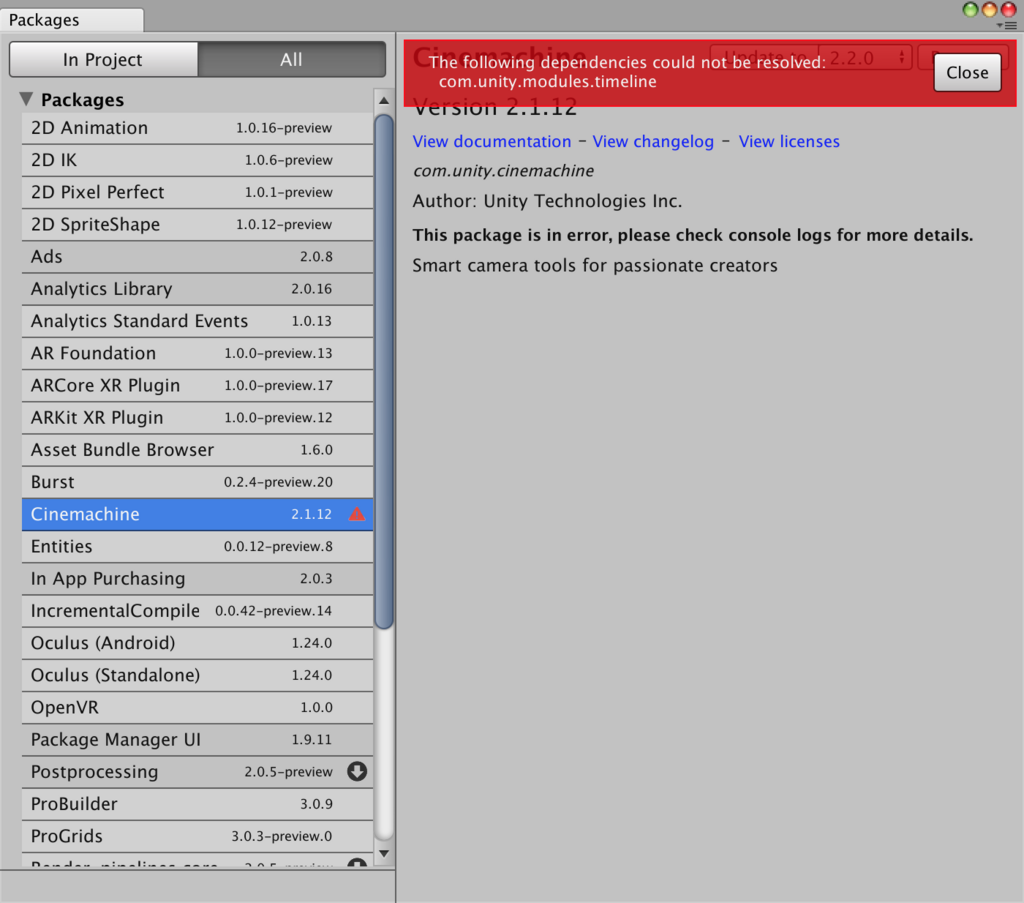Image resolution: width=1024 pixels, height=903 pixels.
Task: Select the Package Manager UI package
Action: coord(197,740)
